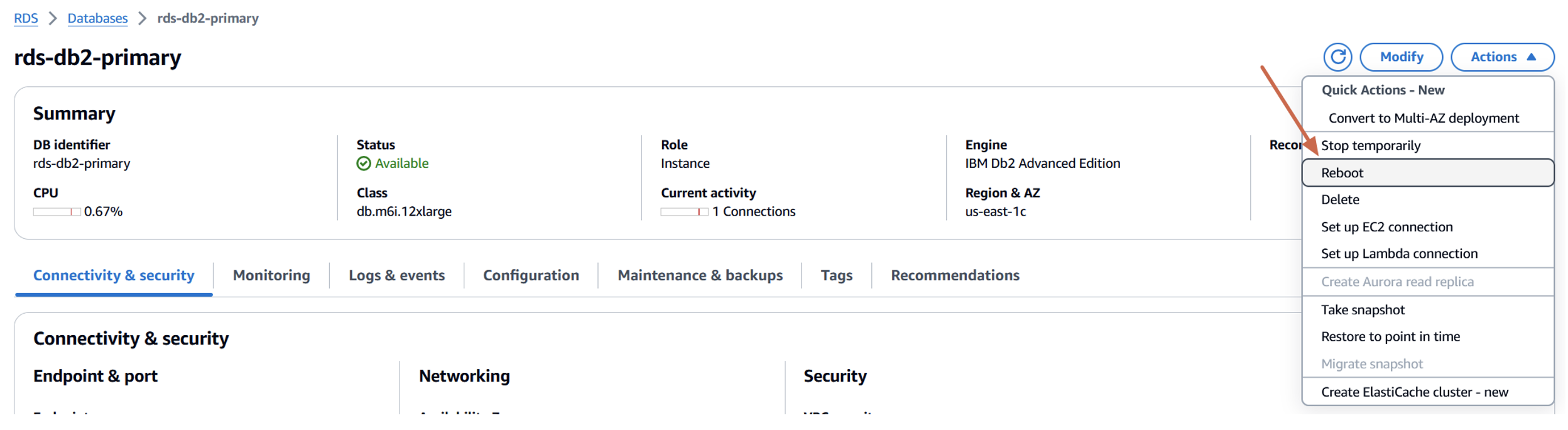Go to Databases breadcrumb link
Image resolution: width=1568 pixels, height=430 pixels.
click(97, 18)
